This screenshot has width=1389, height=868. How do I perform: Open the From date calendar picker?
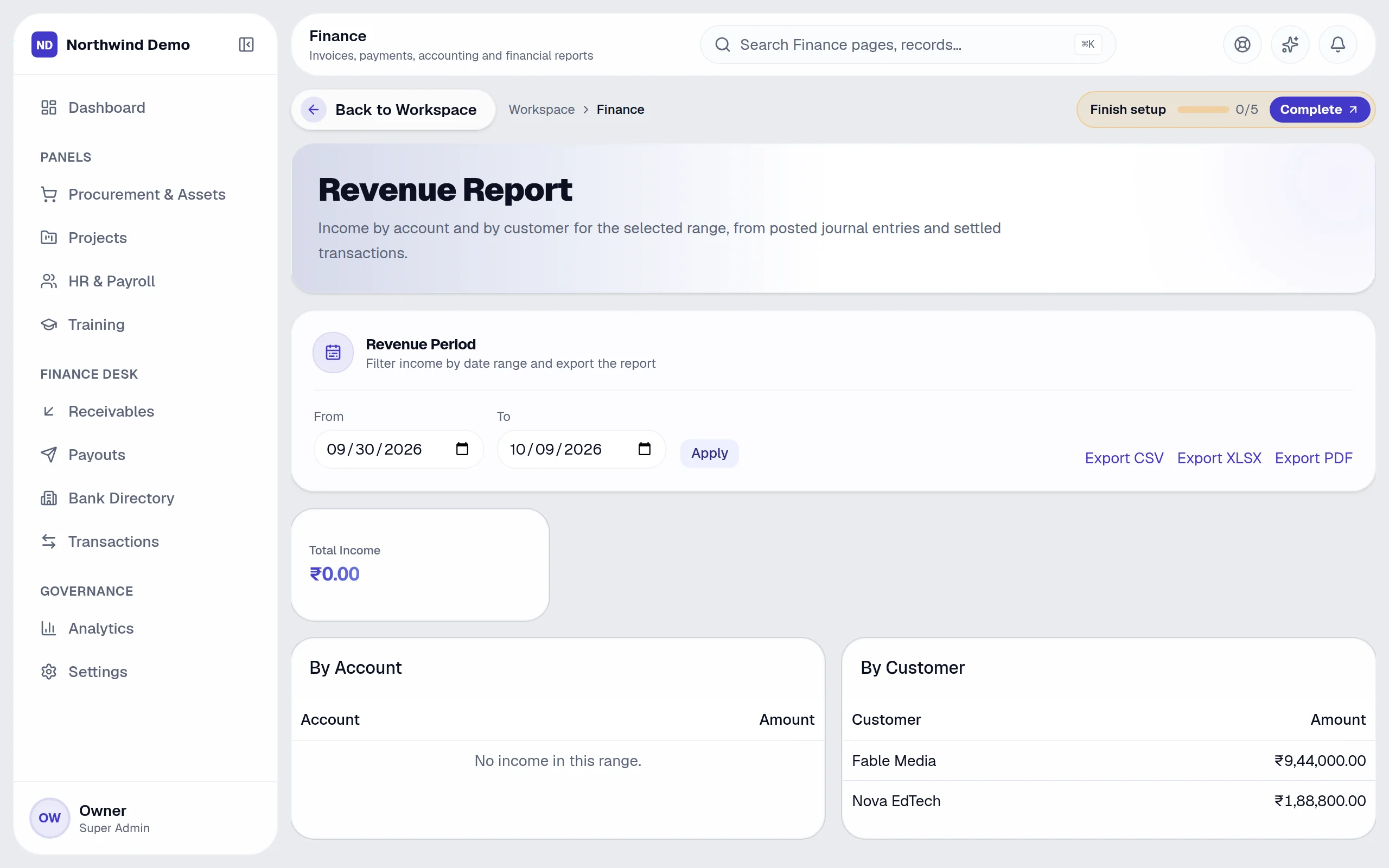[x=462, y=449]
